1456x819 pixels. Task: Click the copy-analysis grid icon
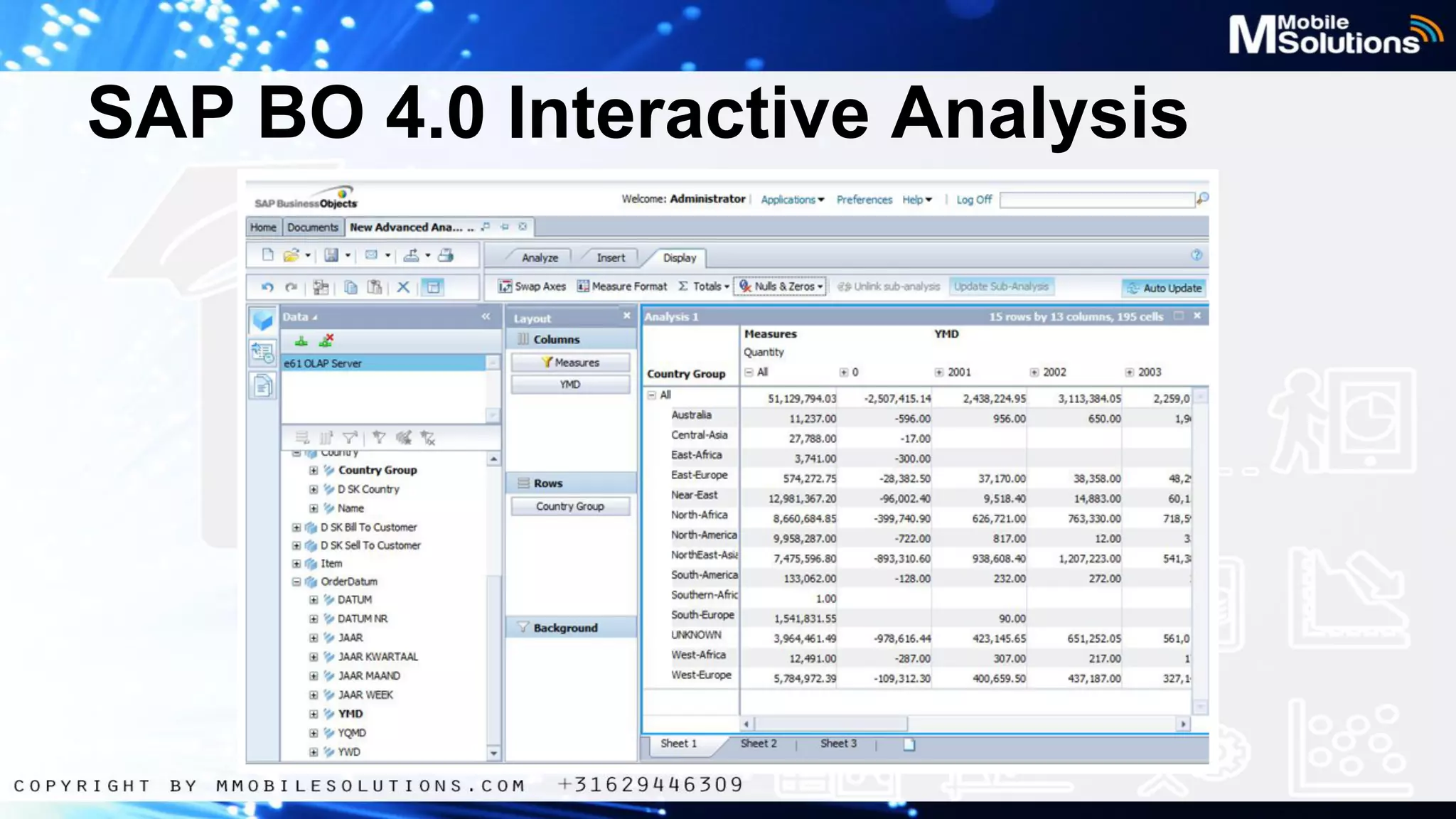321,287
